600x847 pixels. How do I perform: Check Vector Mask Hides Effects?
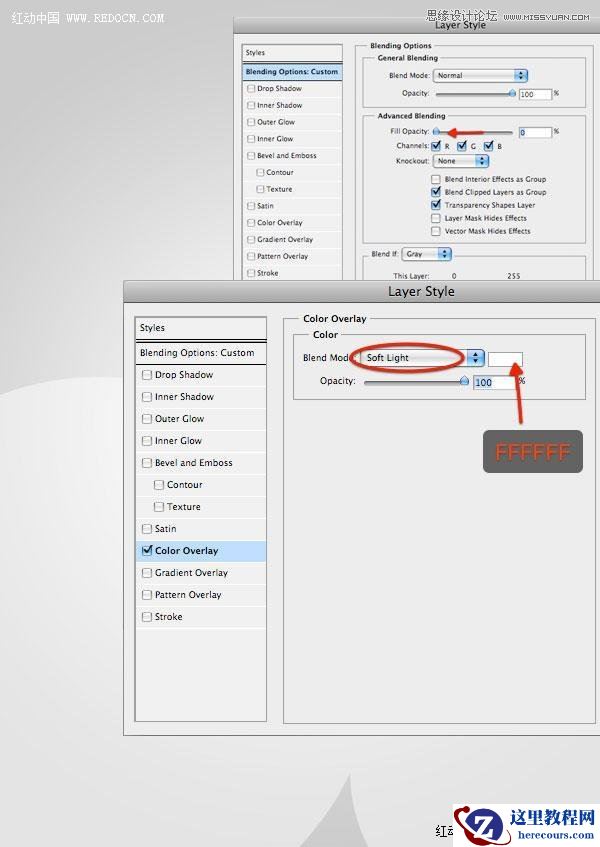(x=436, y=231)
